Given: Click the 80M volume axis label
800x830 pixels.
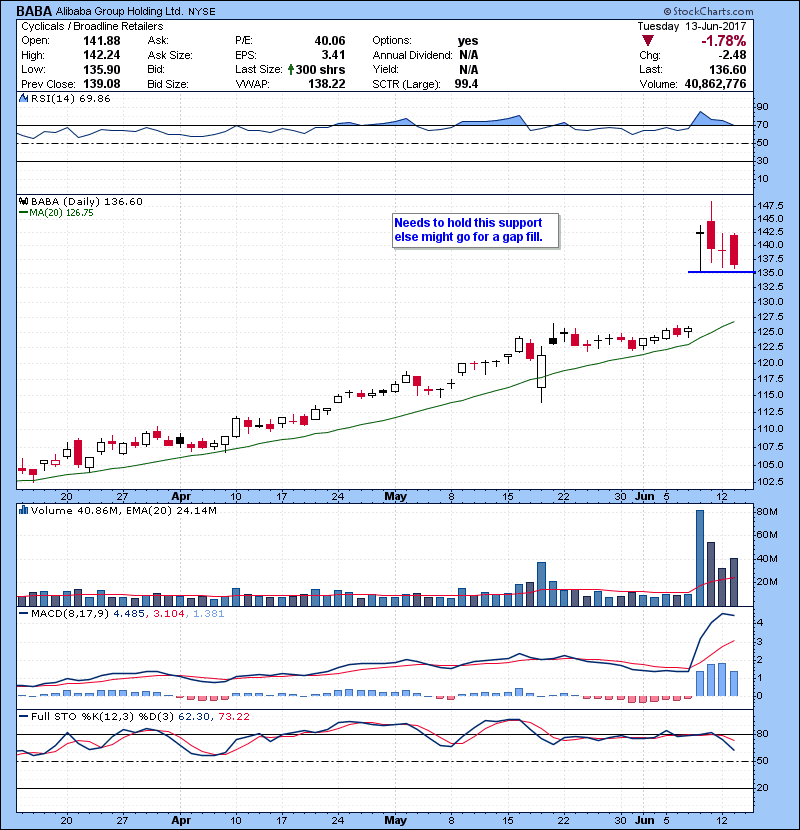Looking at the screenshot, I should tap(767, 512).
